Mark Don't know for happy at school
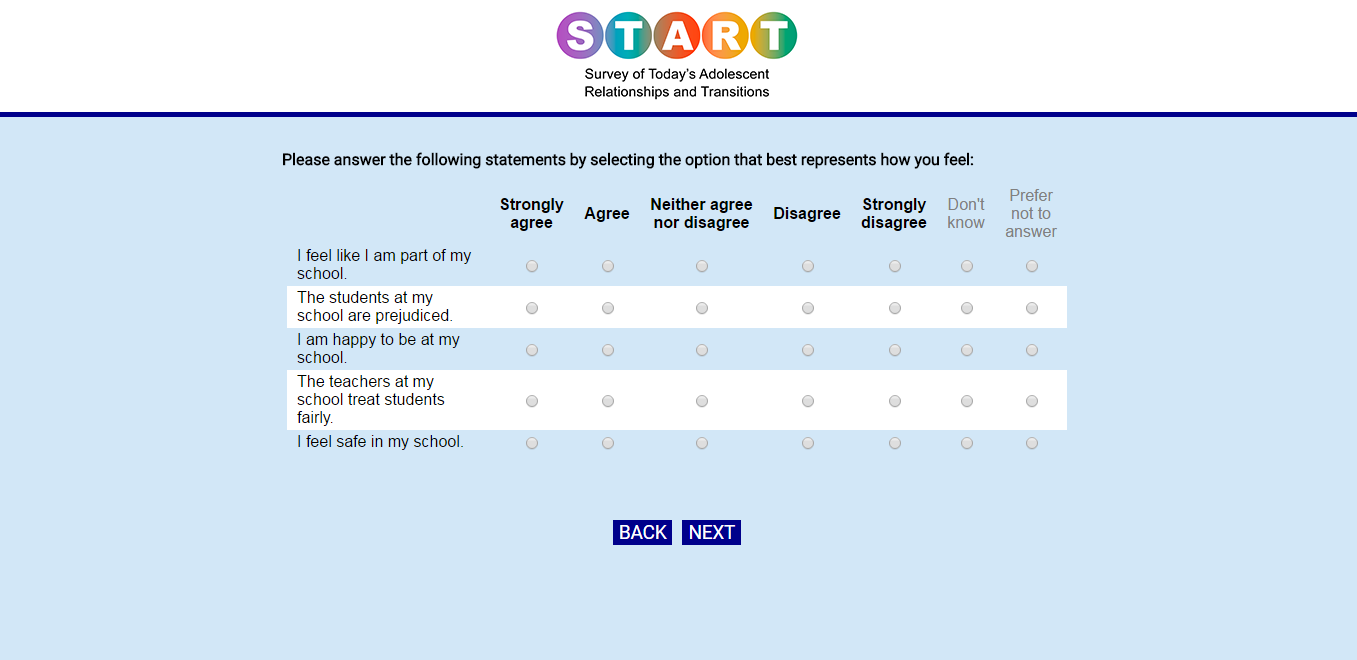The image size is (1357, 660). (x=967, y=350)
